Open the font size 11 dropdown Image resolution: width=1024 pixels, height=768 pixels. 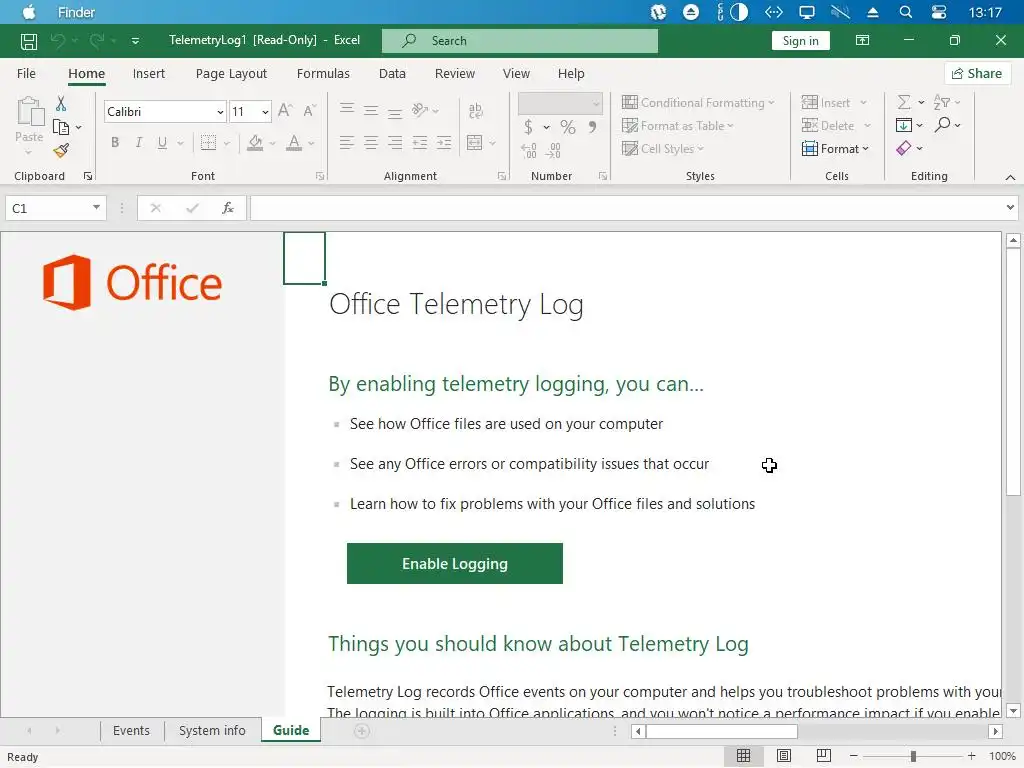[x=265, y=112]
